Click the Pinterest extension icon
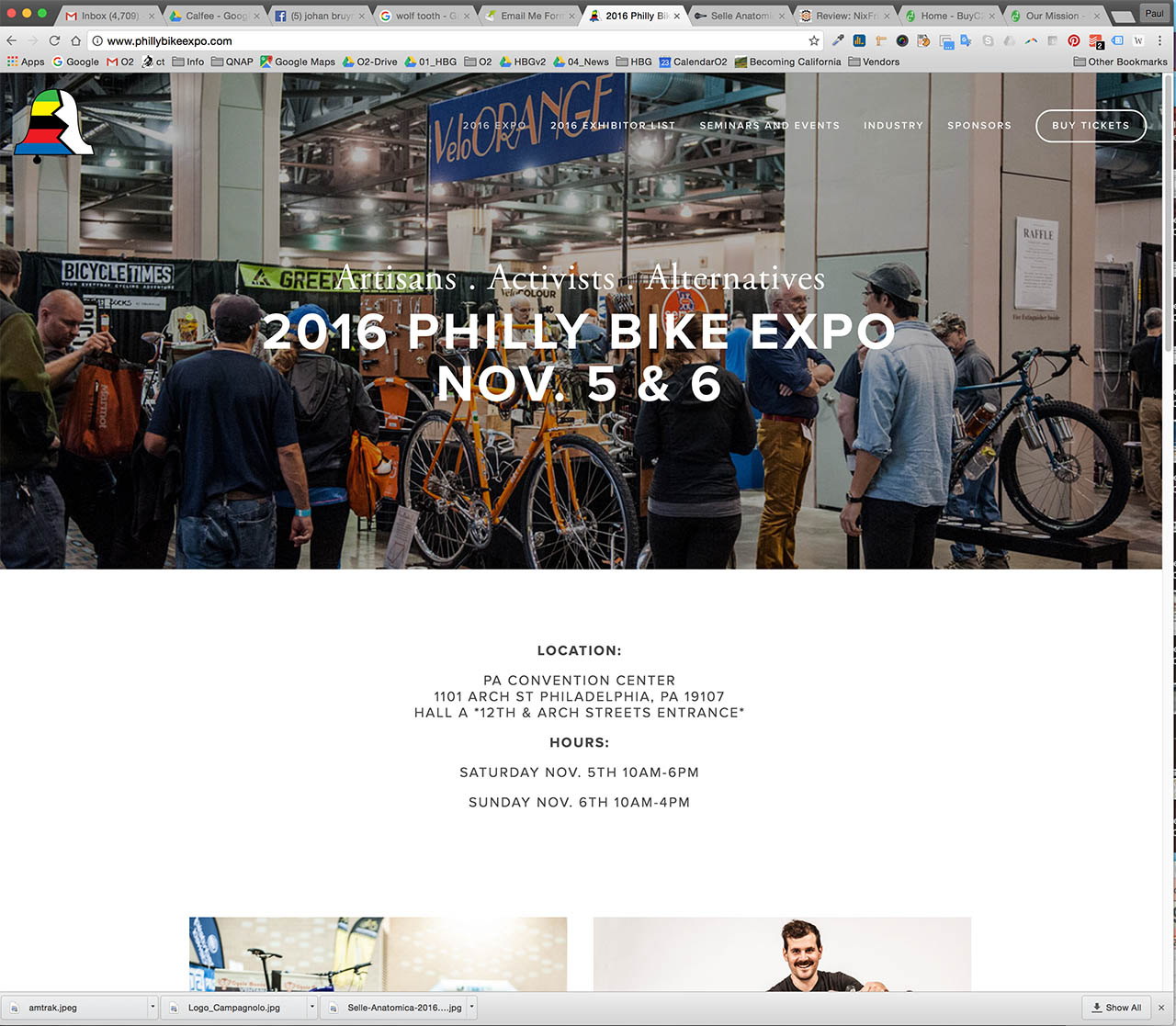The image size is (1176, 1026). tap(1073, 41)
